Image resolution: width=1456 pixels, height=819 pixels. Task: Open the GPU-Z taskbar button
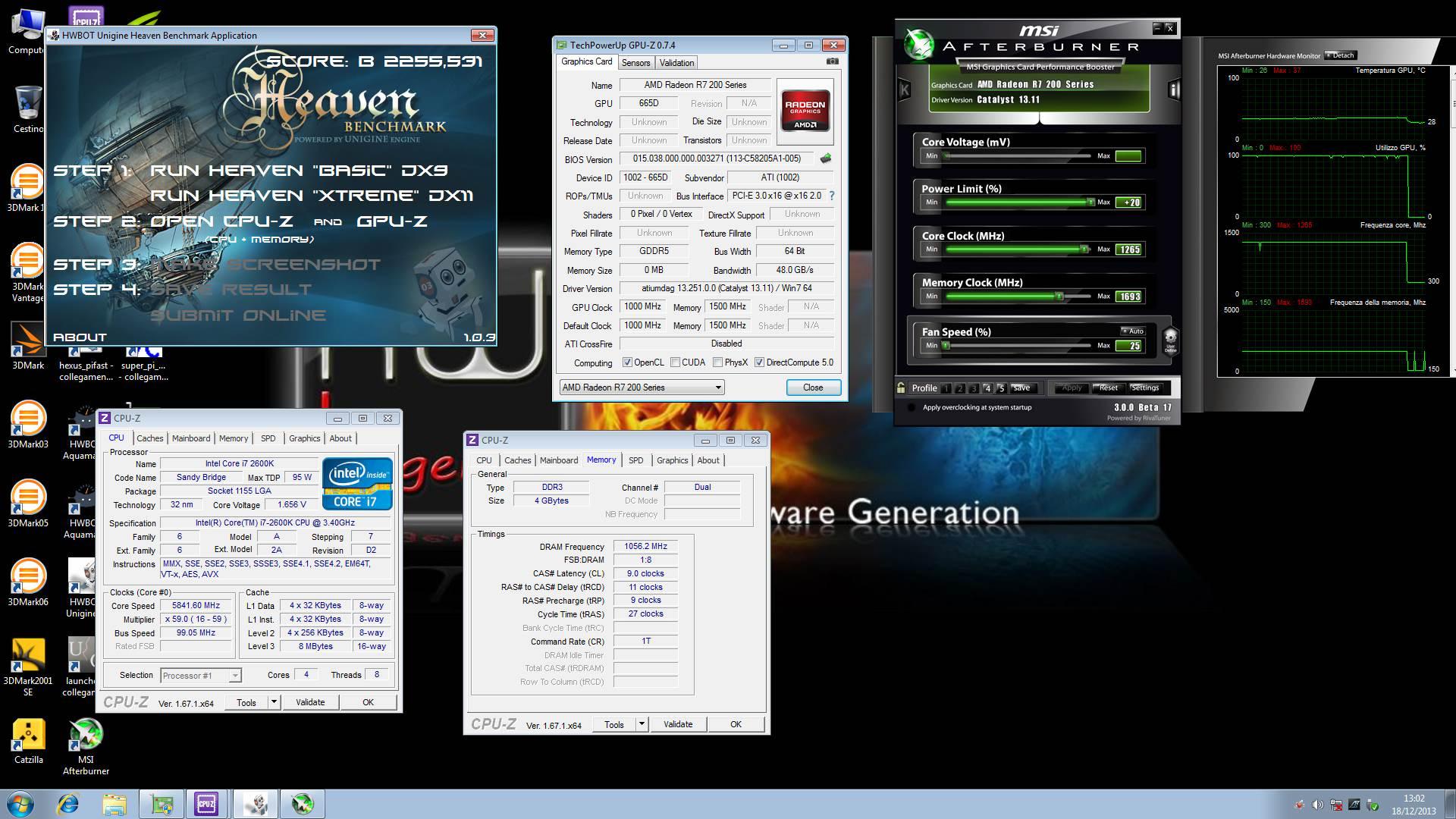(x=162, y=804)
